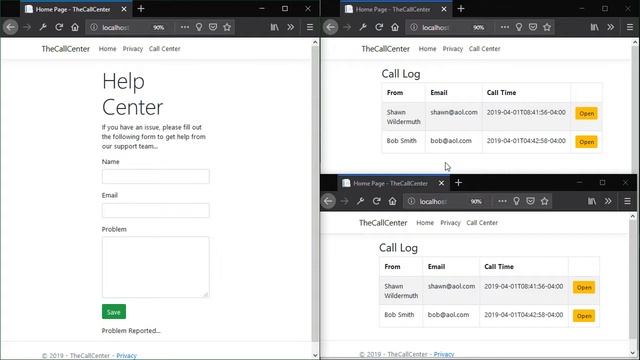Viewport: 640px width, 360px height.
Task: Open new tab in bottom-right browser window
Action: coord(458,183)
